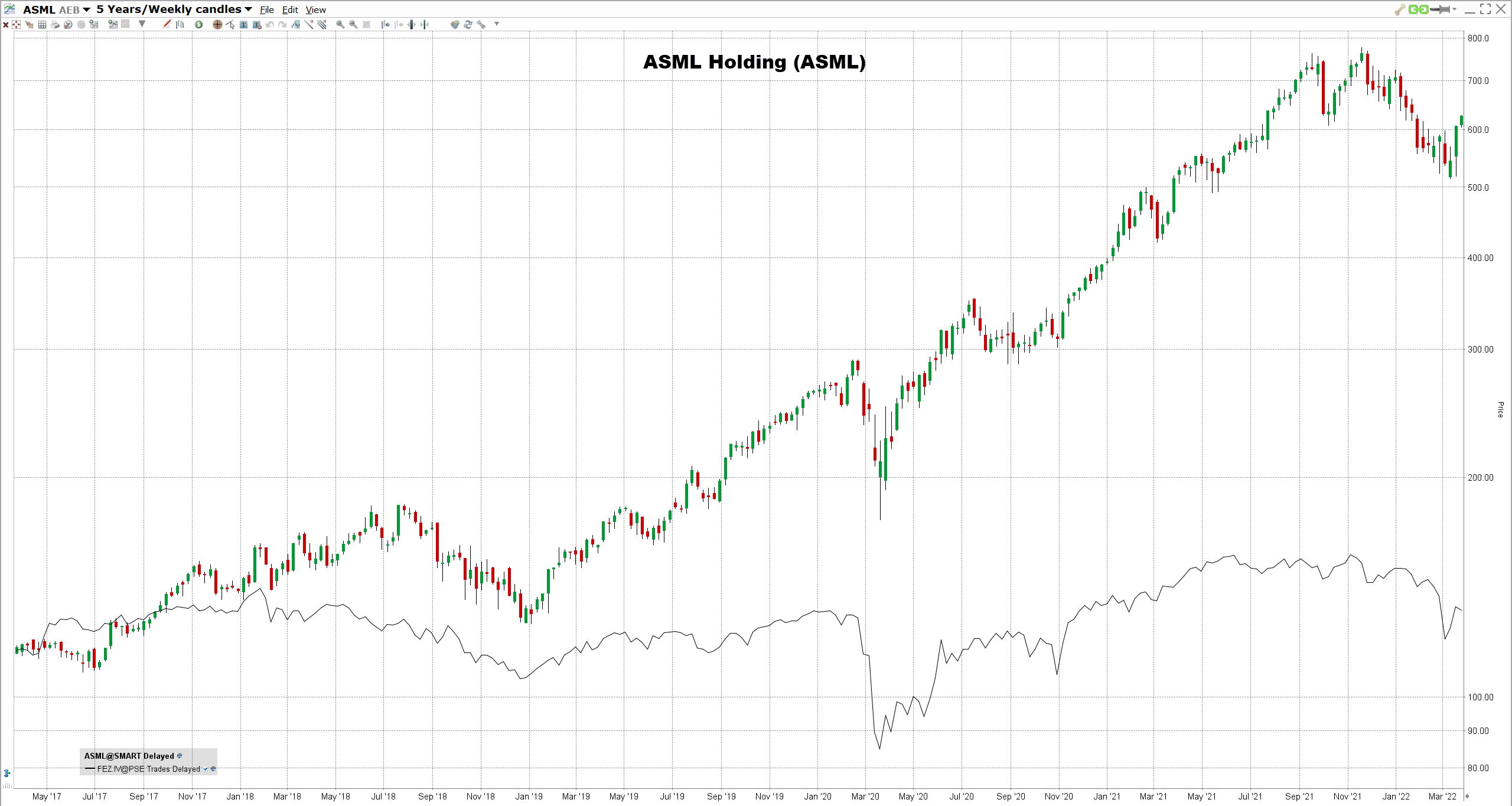Screen dimensions: 1512x806
Task: Select the red pencil drawing tool
Action: tap(167, 24)
